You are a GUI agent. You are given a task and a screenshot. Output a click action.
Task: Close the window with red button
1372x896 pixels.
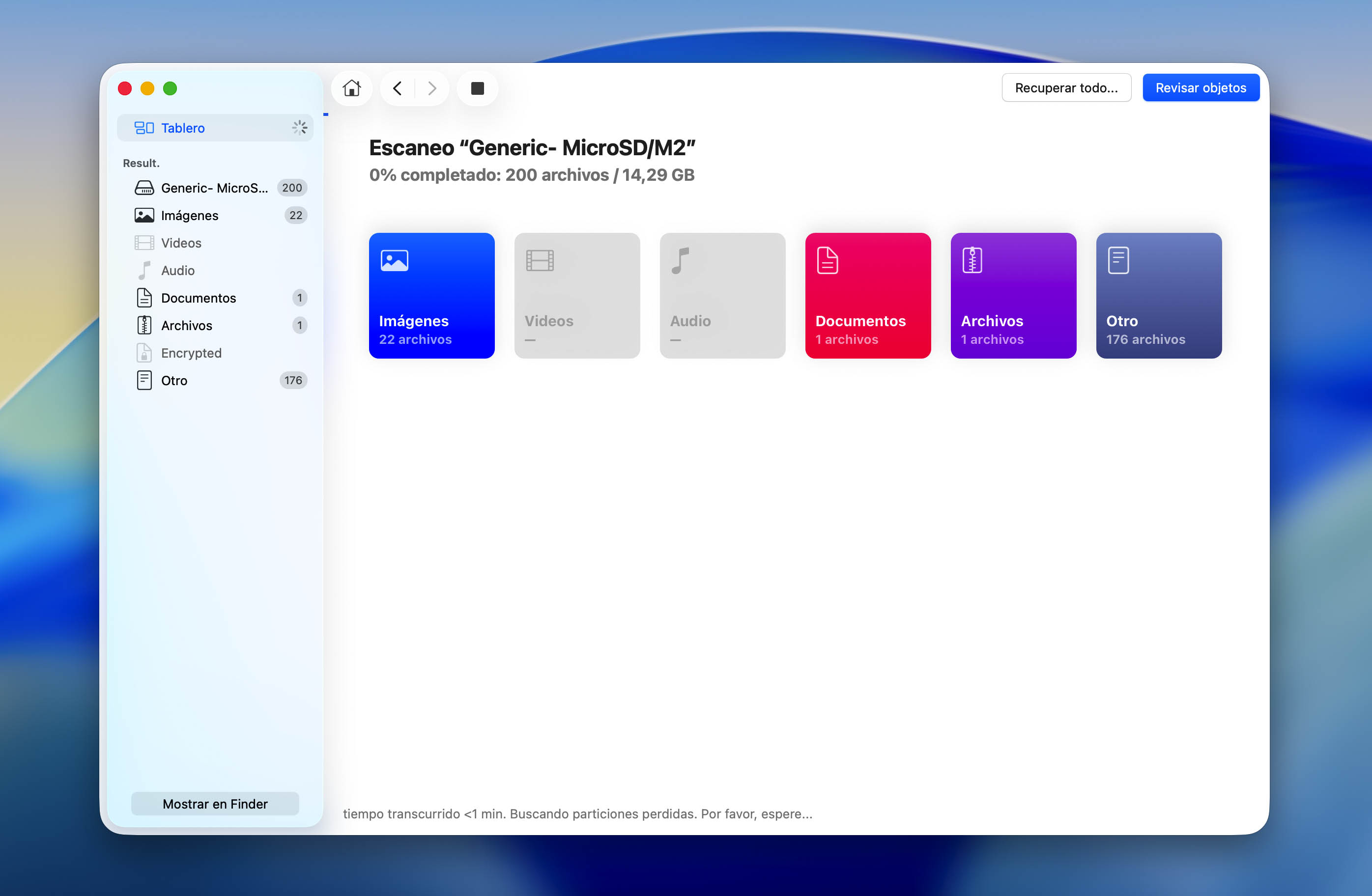click(124, 88)
